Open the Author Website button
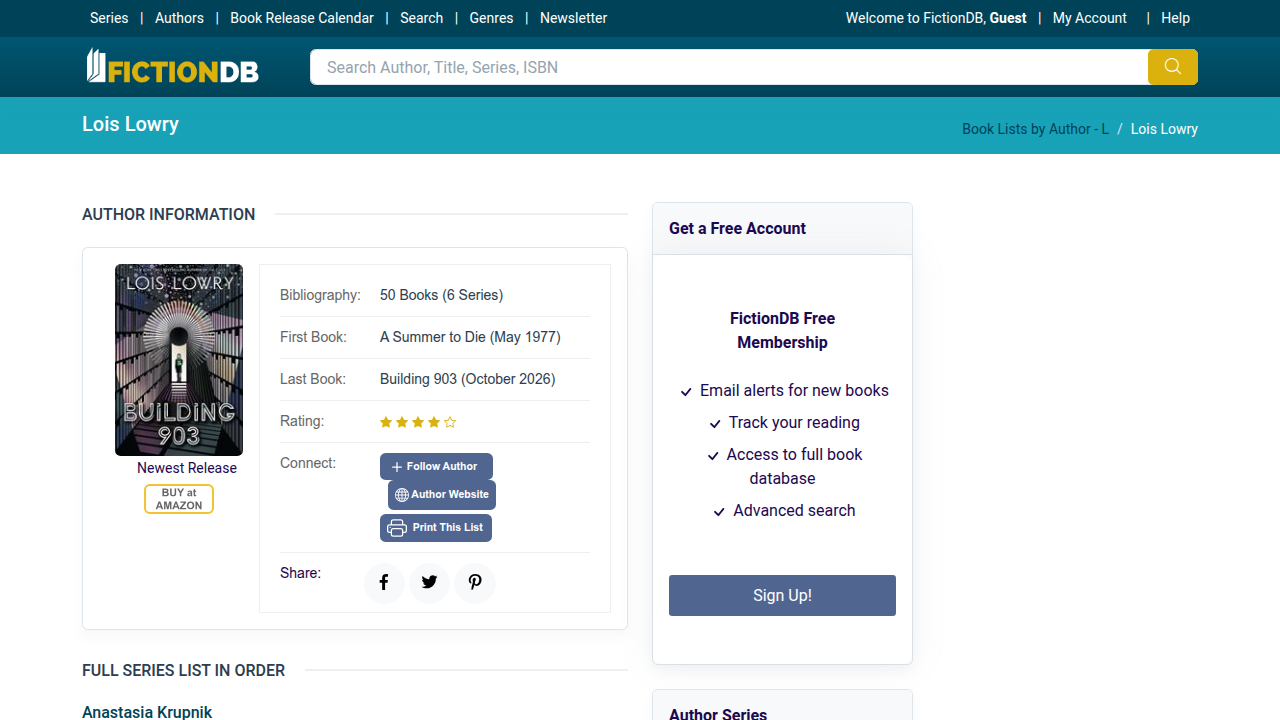1280x720 pixels. pyautogui.click(x=442, y=495)
